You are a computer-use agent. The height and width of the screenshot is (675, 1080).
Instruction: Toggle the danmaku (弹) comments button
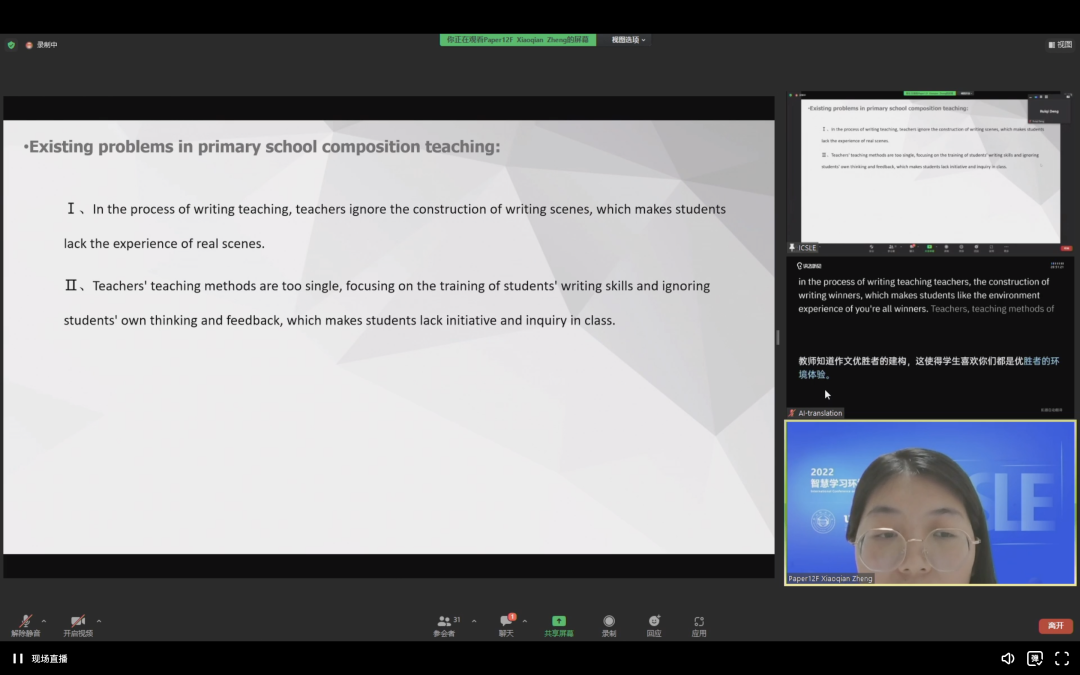coord(1035,658)
